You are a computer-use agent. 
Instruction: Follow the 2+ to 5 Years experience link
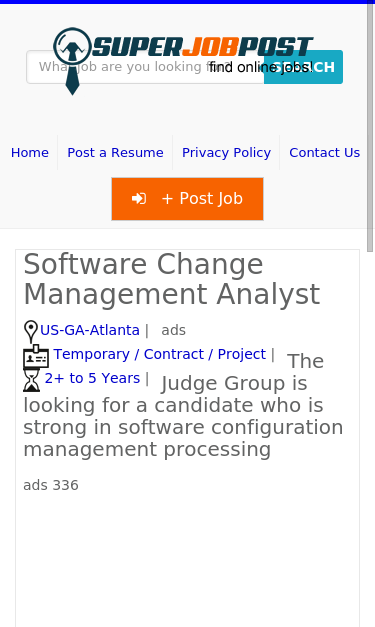92,378
